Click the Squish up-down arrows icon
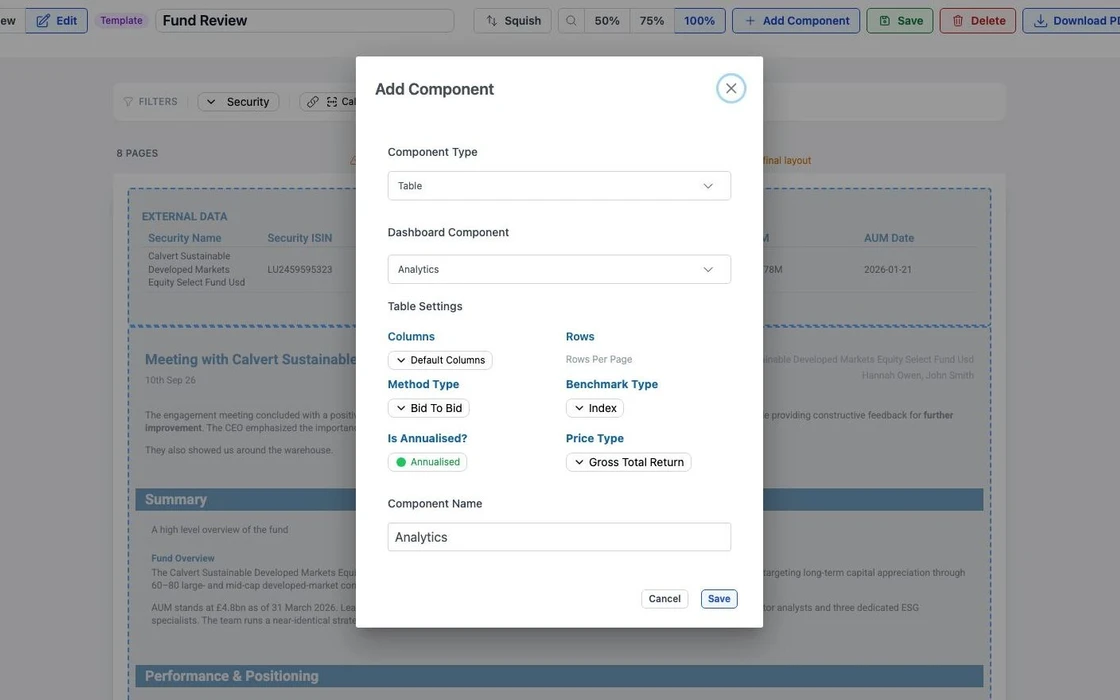This screenshot has width=1120, height=700. (x=491, y=21)
